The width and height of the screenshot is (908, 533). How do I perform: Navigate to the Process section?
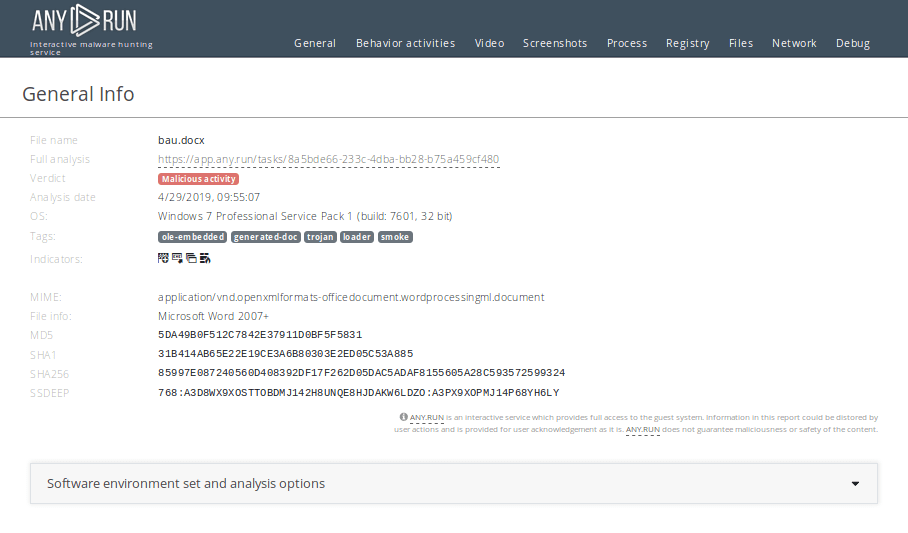pyautogui.click(x=627, y=43)
